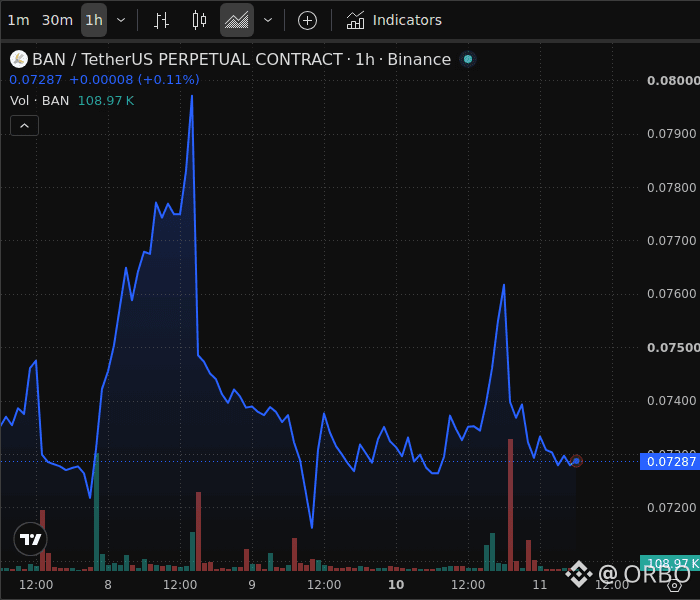The image size is (700, 600).
Task: Click the date label 10 on time axis
Action: 396,585
